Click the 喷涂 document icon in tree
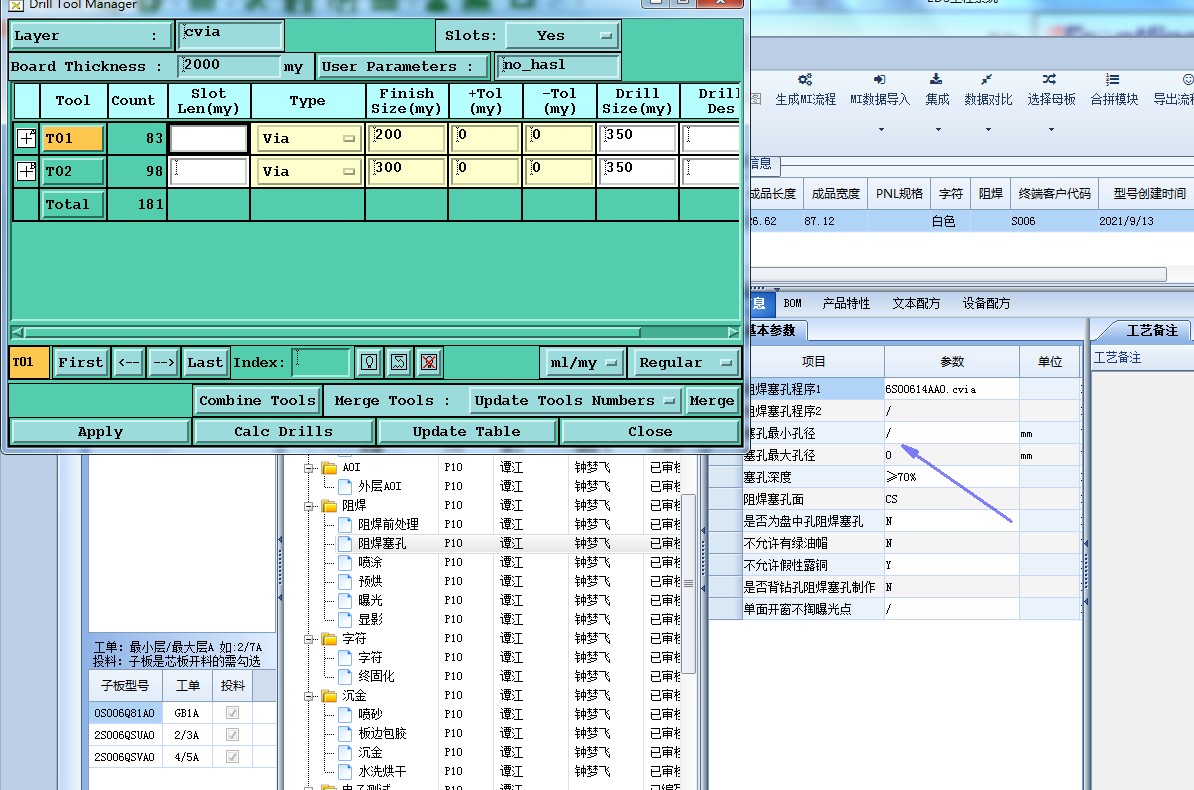Image resolution: width=1194 pixels, height=790 pixels. [x=345, y=562]
